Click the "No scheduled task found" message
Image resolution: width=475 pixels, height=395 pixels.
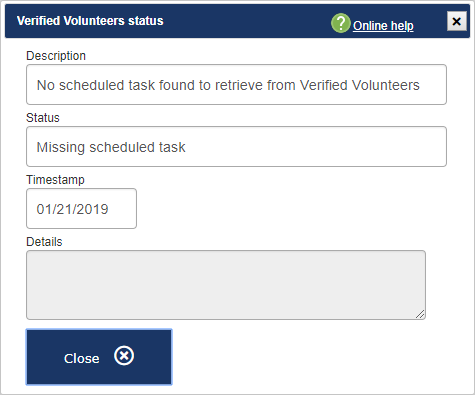point(228,85)
